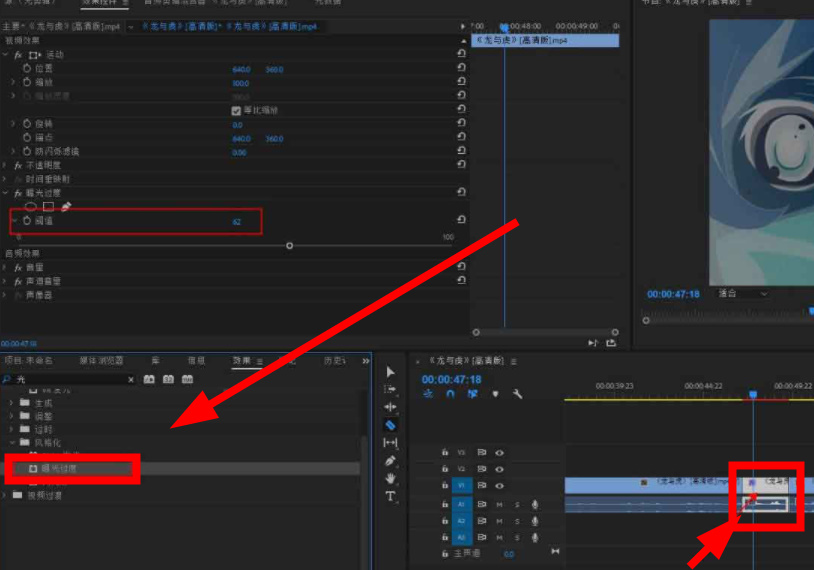The height and width of the screenshot is (570, 814).
Task: Choose the Hand tool
Action: pos(390,478)
